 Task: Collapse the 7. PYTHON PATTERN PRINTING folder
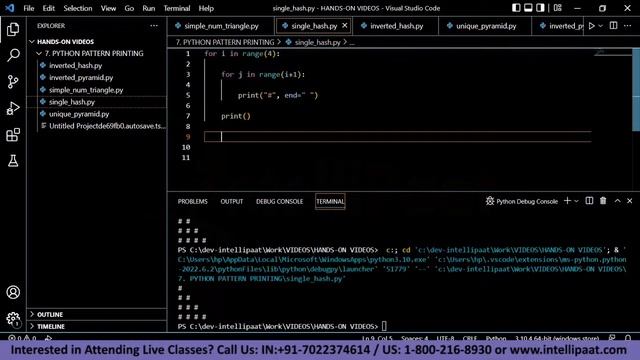pyautogui.click(x=97, y=53)
